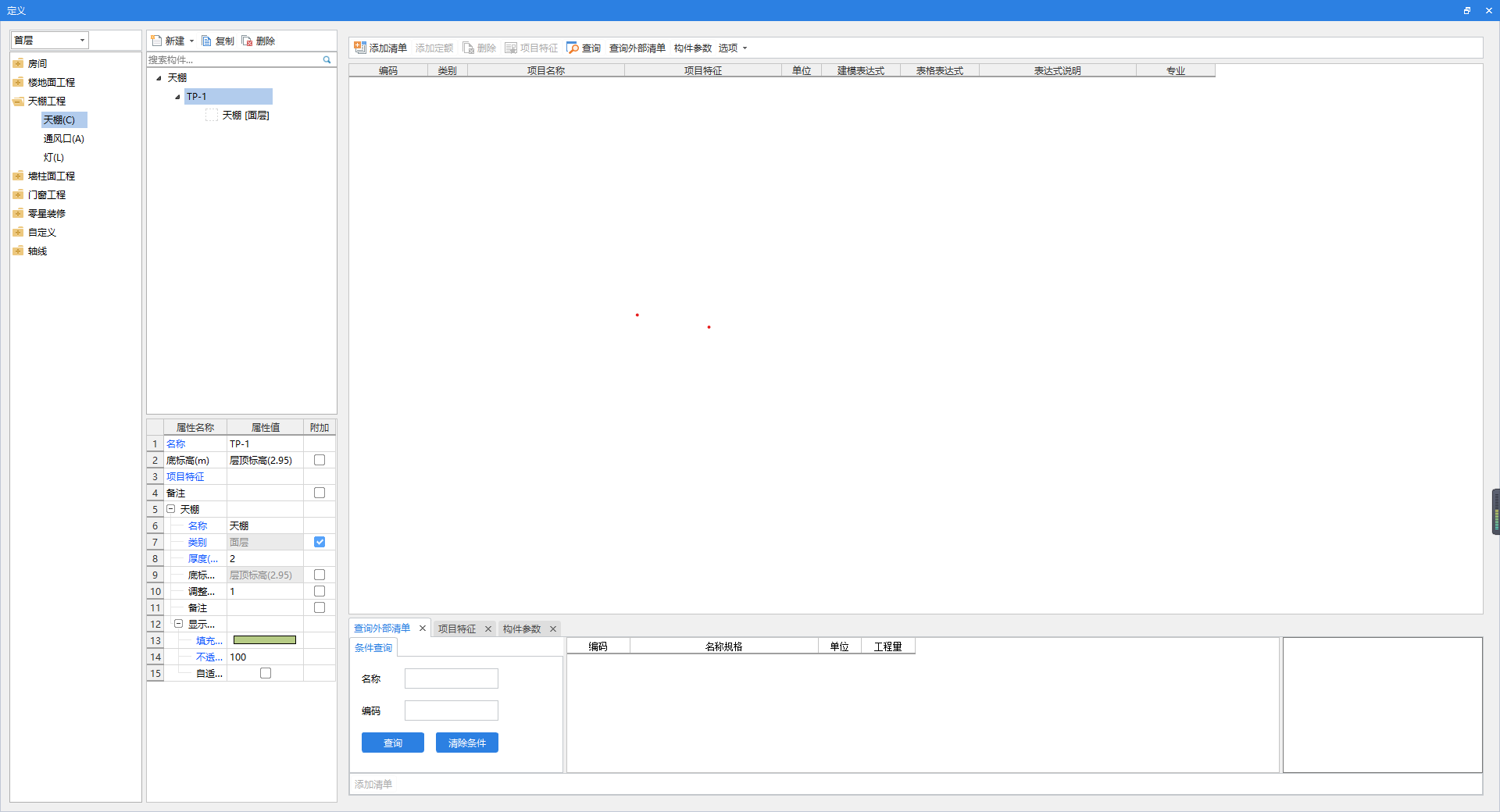Click the 项目特征 toolbar icon

511,48
